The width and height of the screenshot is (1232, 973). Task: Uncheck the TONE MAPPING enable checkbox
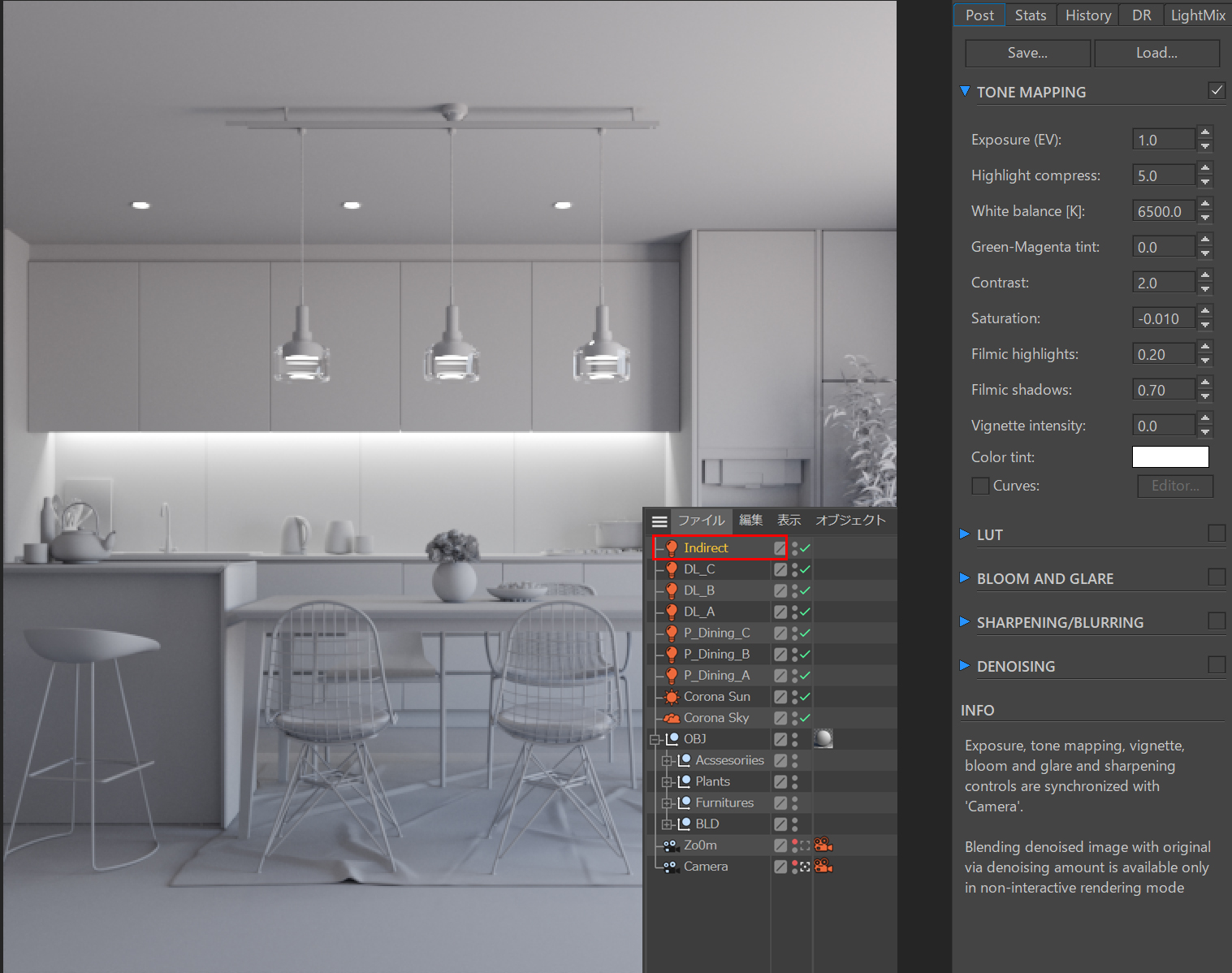(1216, 90)
